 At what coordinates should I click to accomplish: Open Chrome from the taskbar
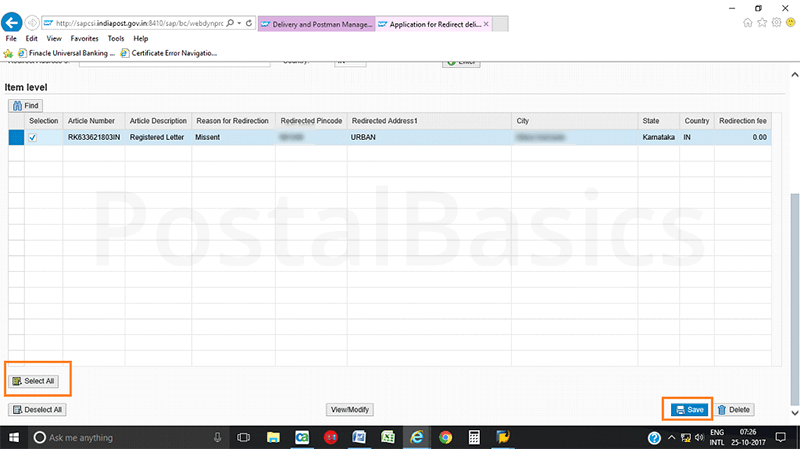point(445,438)
